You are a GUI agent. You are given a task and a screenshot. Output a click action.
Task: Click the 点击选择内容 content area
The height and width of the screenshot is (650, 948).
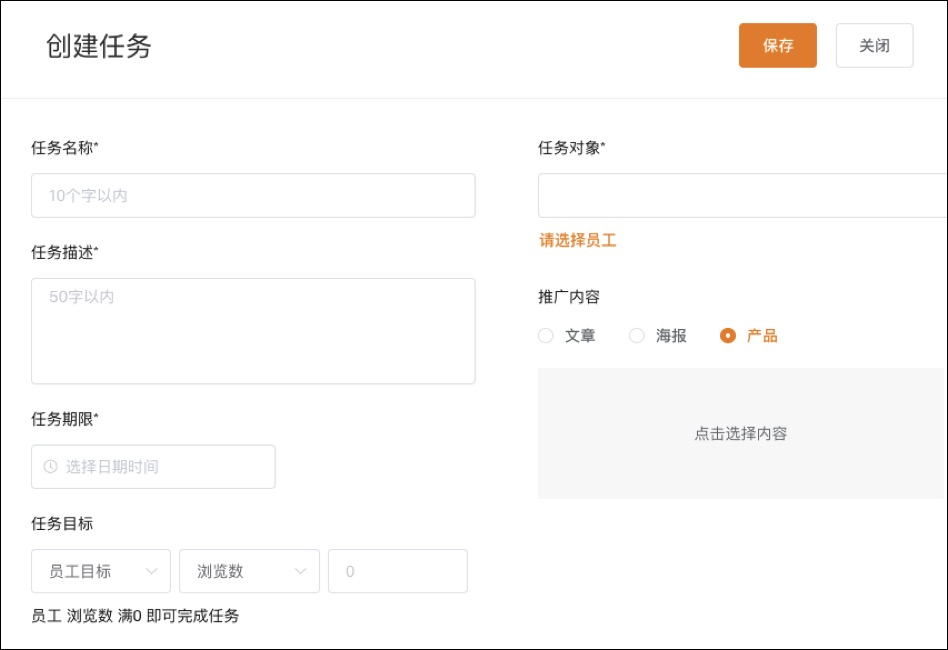coord(742,434)
